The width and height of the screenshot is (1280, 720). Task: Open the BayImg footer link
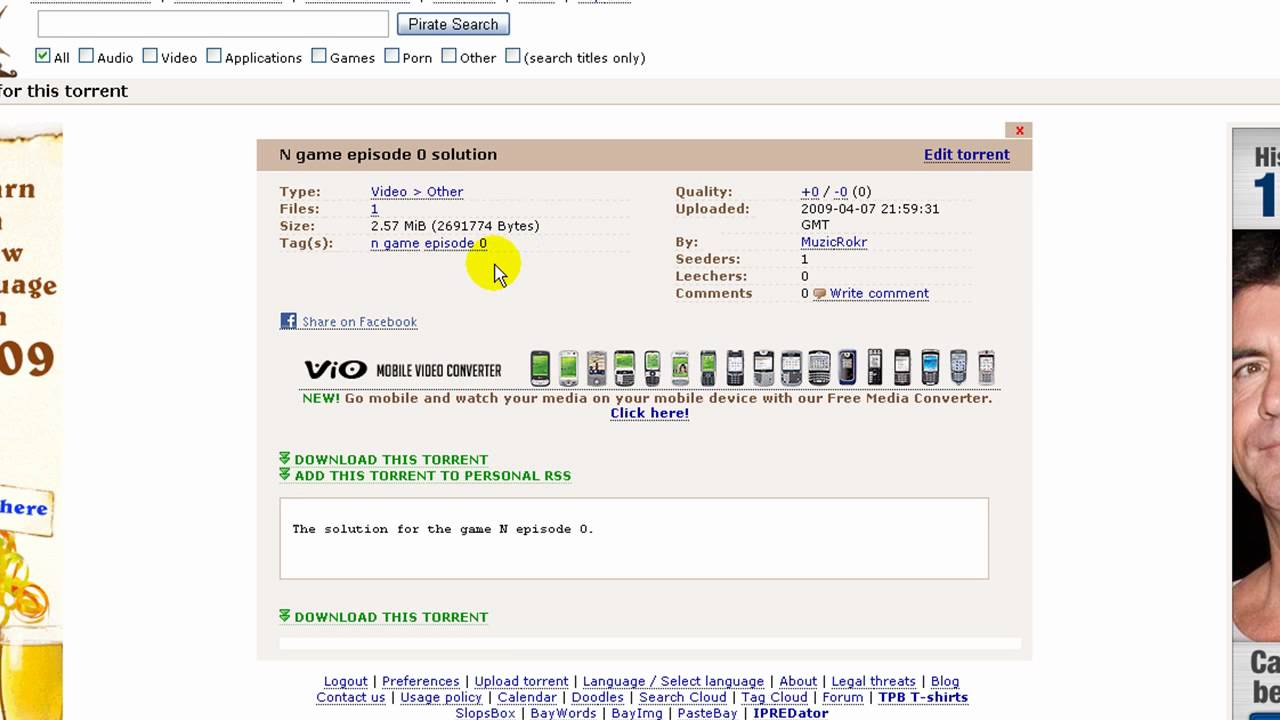pos(637,713)
